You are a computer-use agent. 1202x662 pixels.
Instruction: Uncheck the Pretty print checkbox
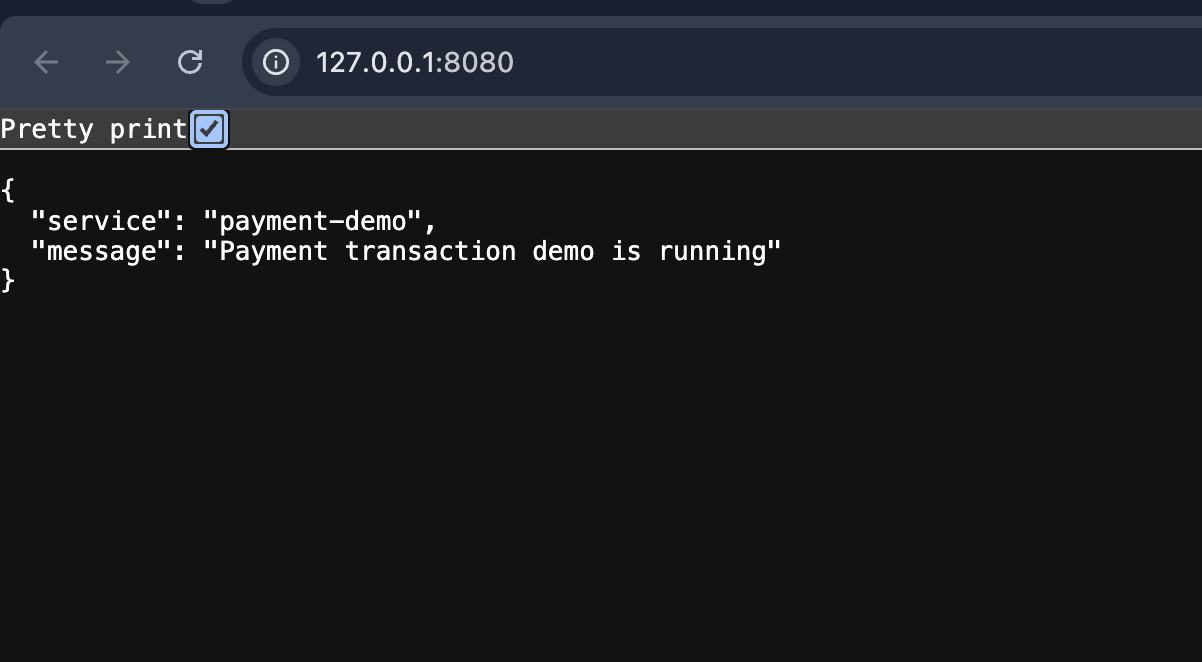[x=209, y=129]
